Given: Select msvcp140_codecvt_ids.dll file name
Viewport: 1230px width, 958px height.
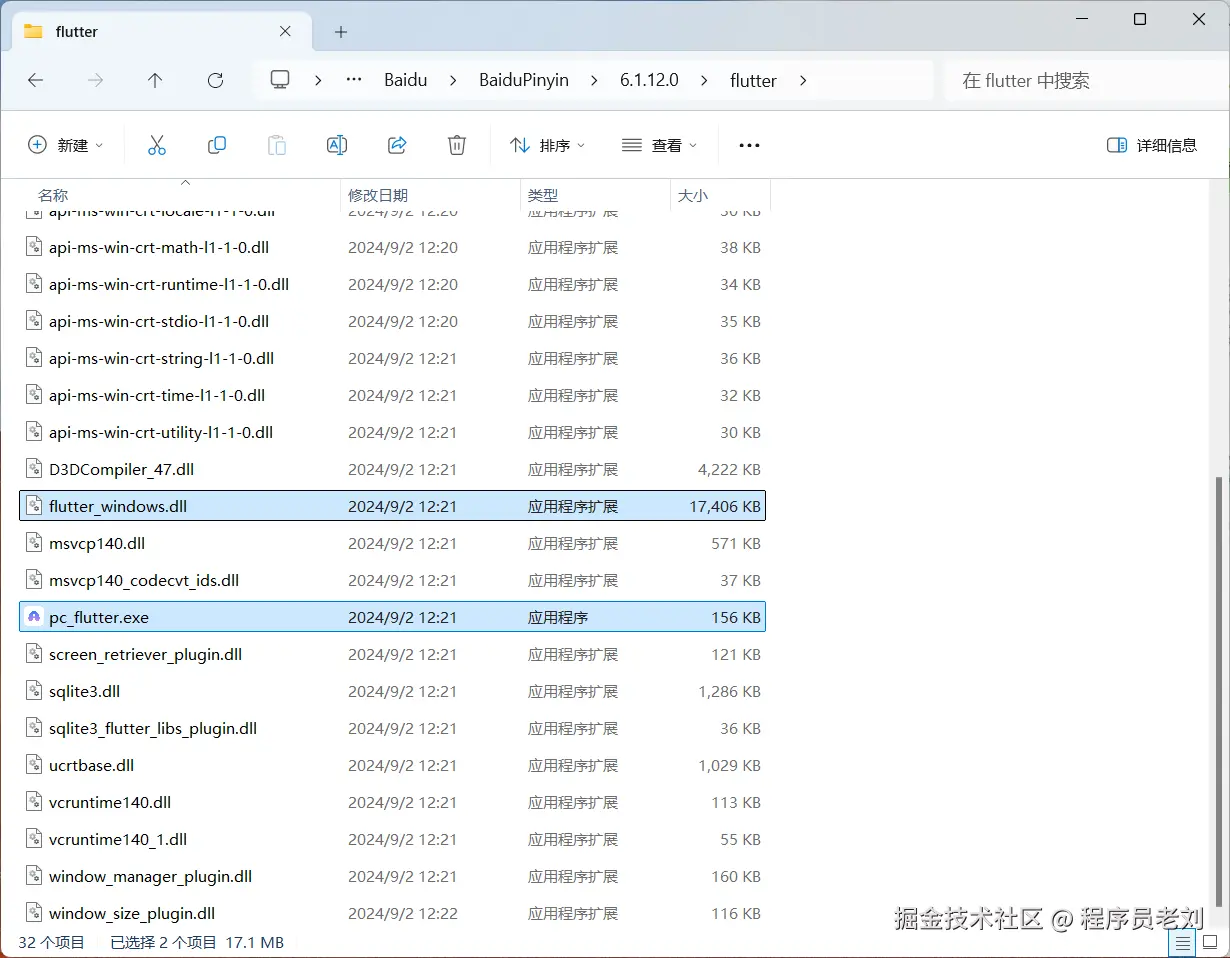Looking at the screenshot, I should pos(144,580).
